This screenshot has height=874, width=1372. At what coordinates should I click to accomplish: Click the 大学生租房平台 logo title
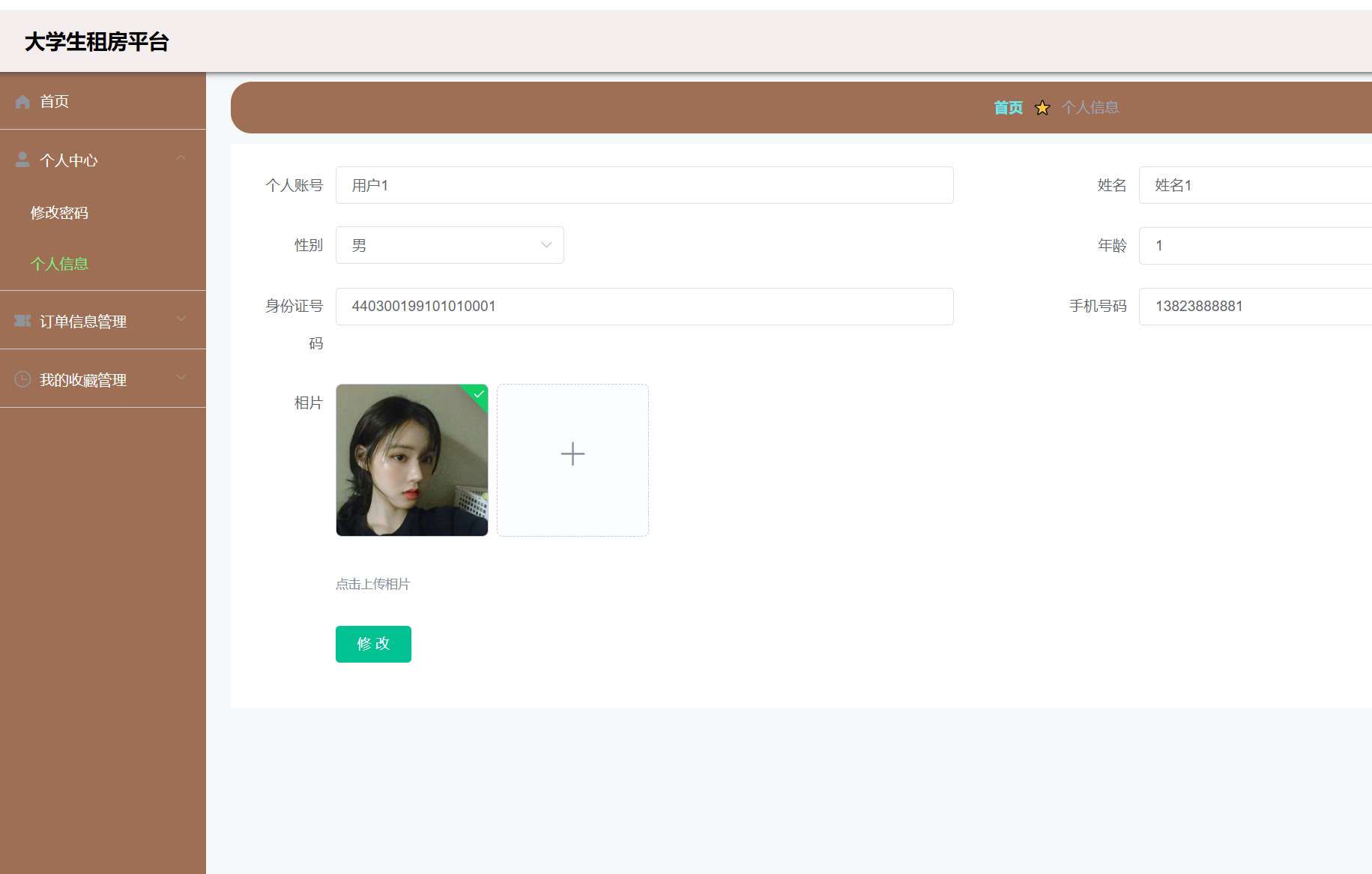tap(97, 41)
